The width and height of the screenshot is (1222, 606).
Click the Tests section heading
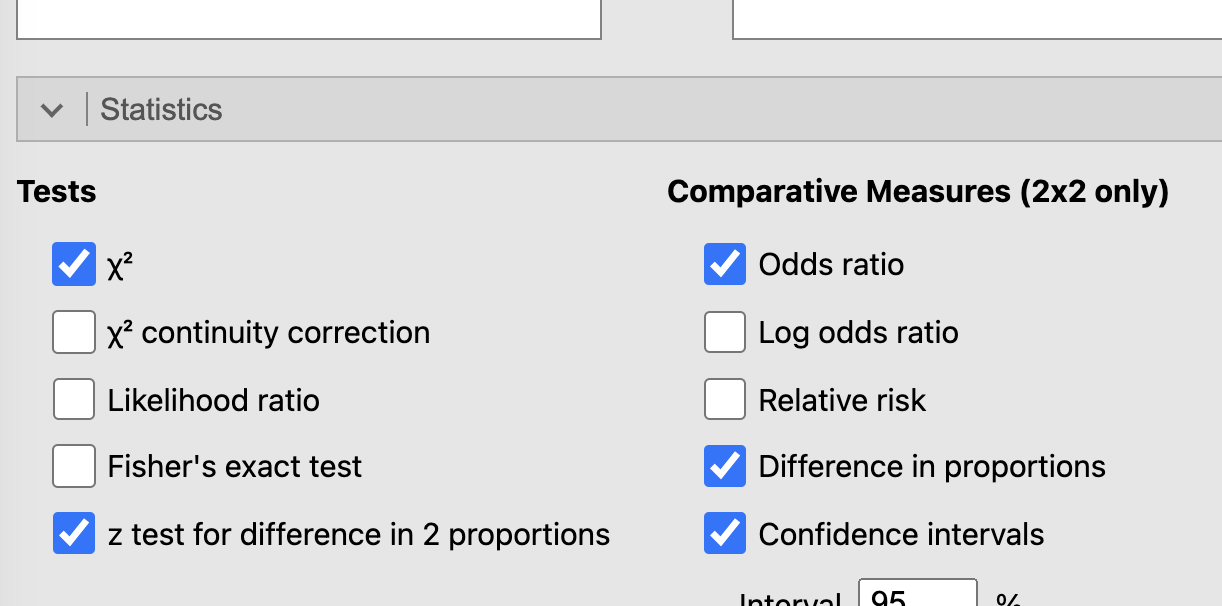tap(56, 190)
